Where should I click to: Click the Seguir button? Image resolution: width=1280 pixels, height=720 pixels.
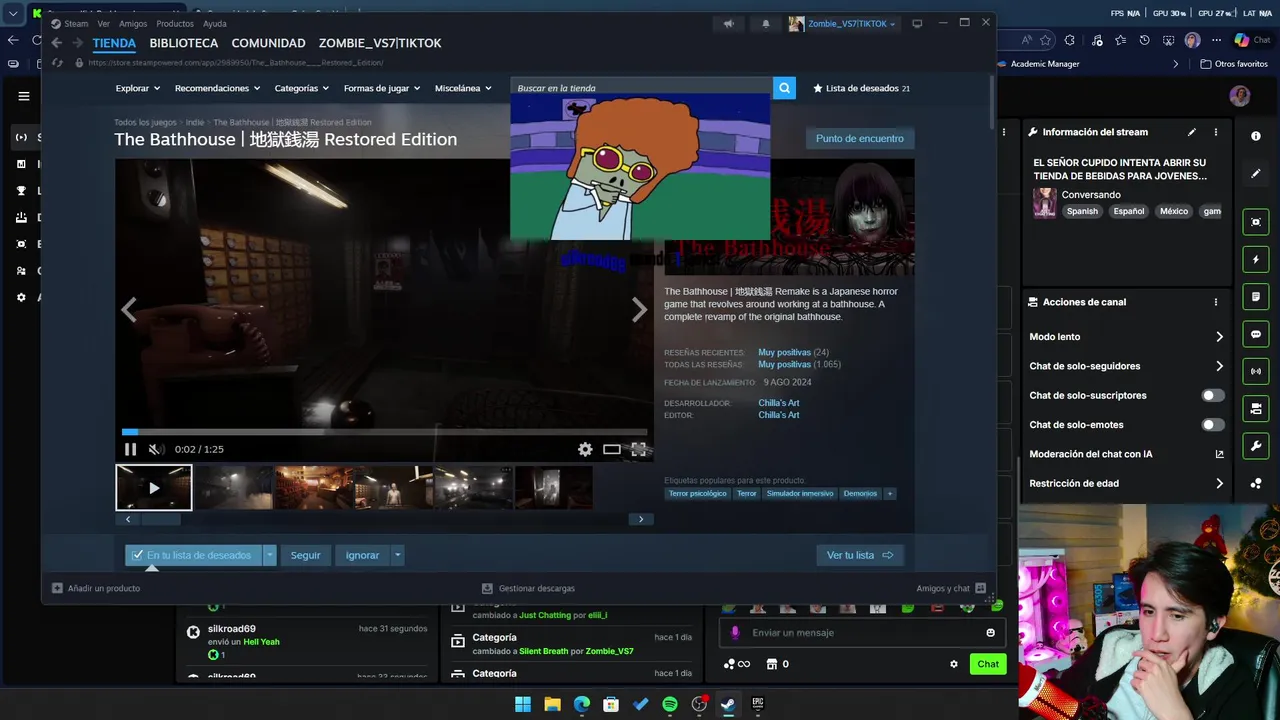pyautogui.click(x=305, y=555)
